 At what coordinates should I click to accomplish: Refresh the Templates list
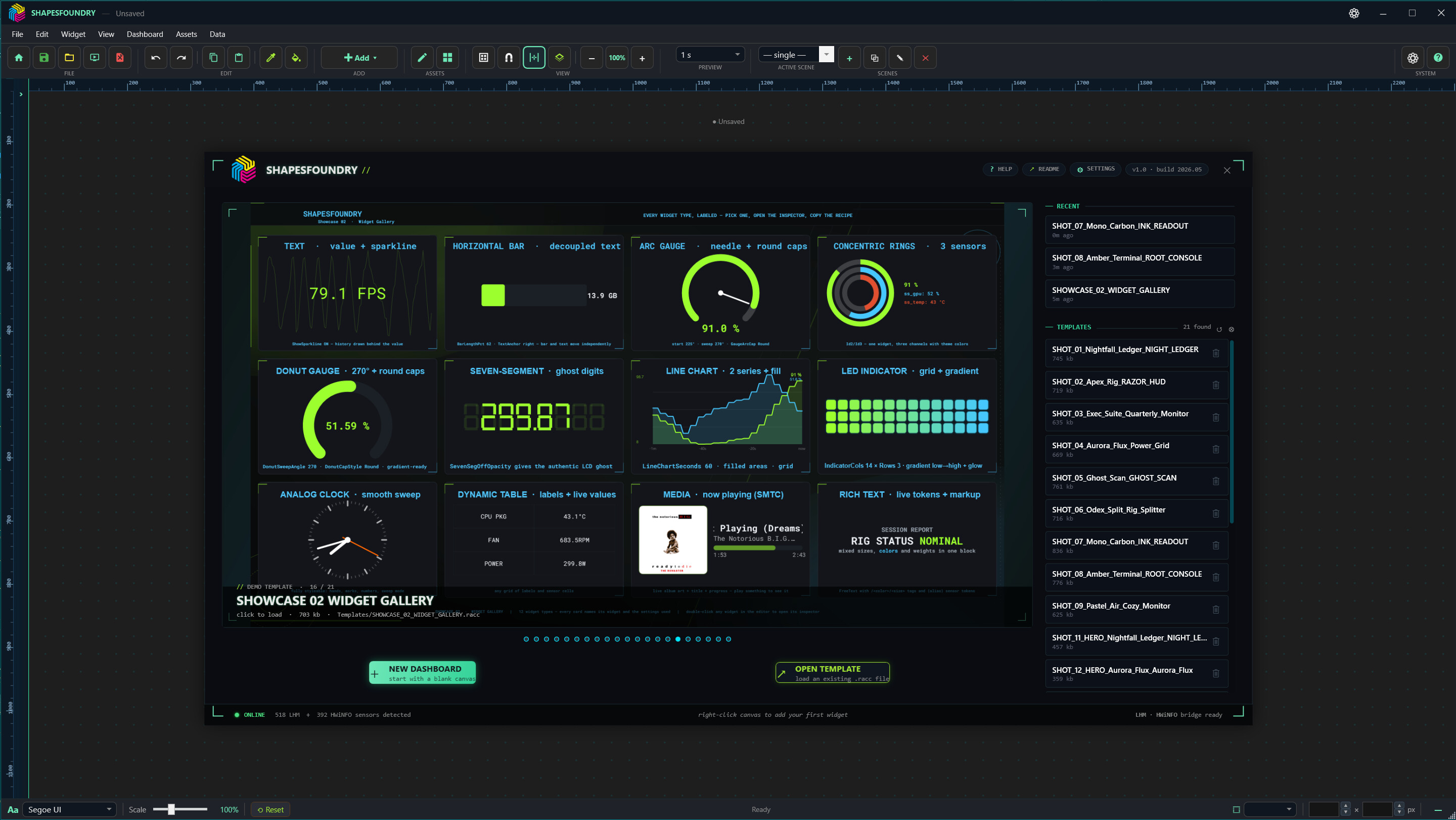coord(1219,329)
